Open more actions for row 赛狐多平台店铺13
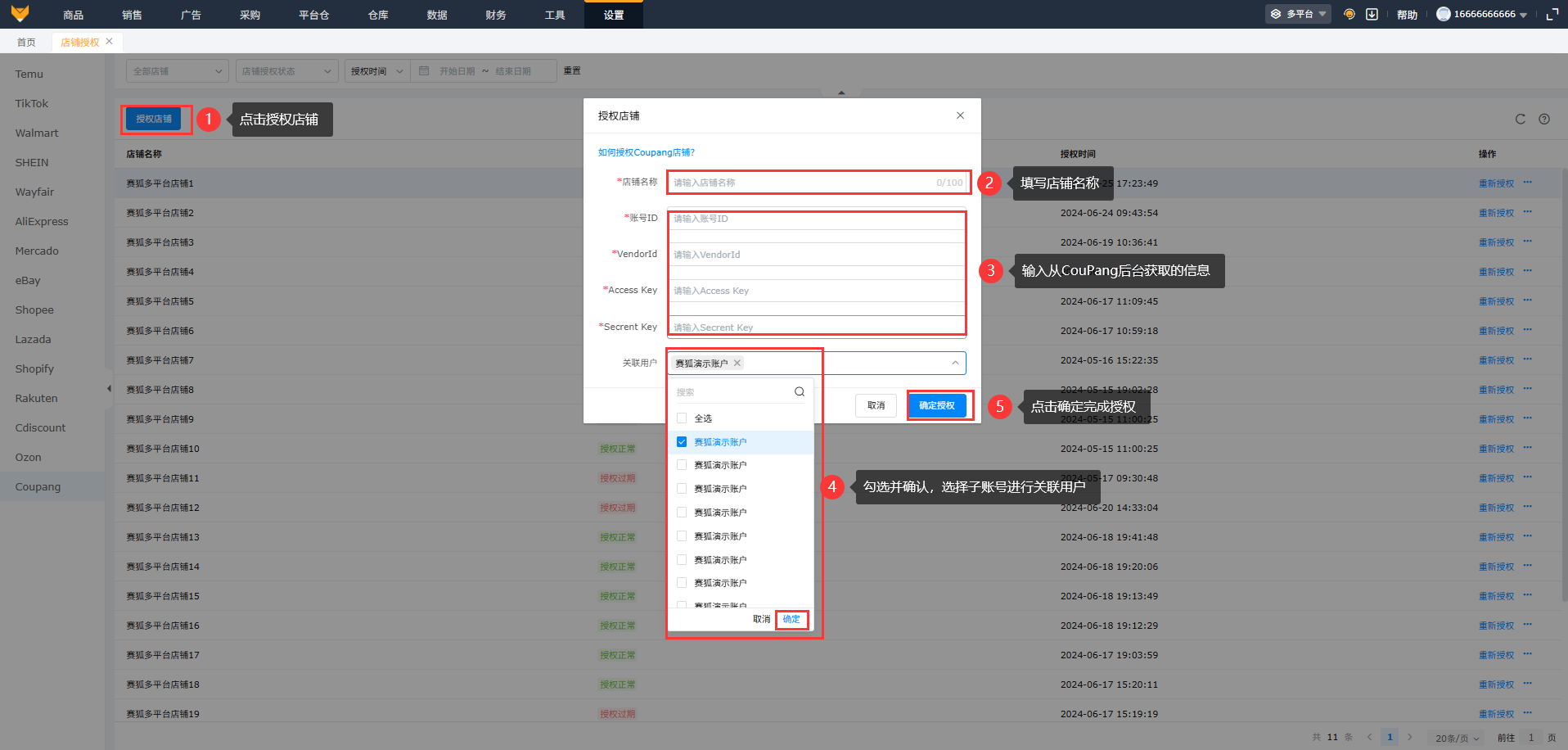 (1527, 536)
